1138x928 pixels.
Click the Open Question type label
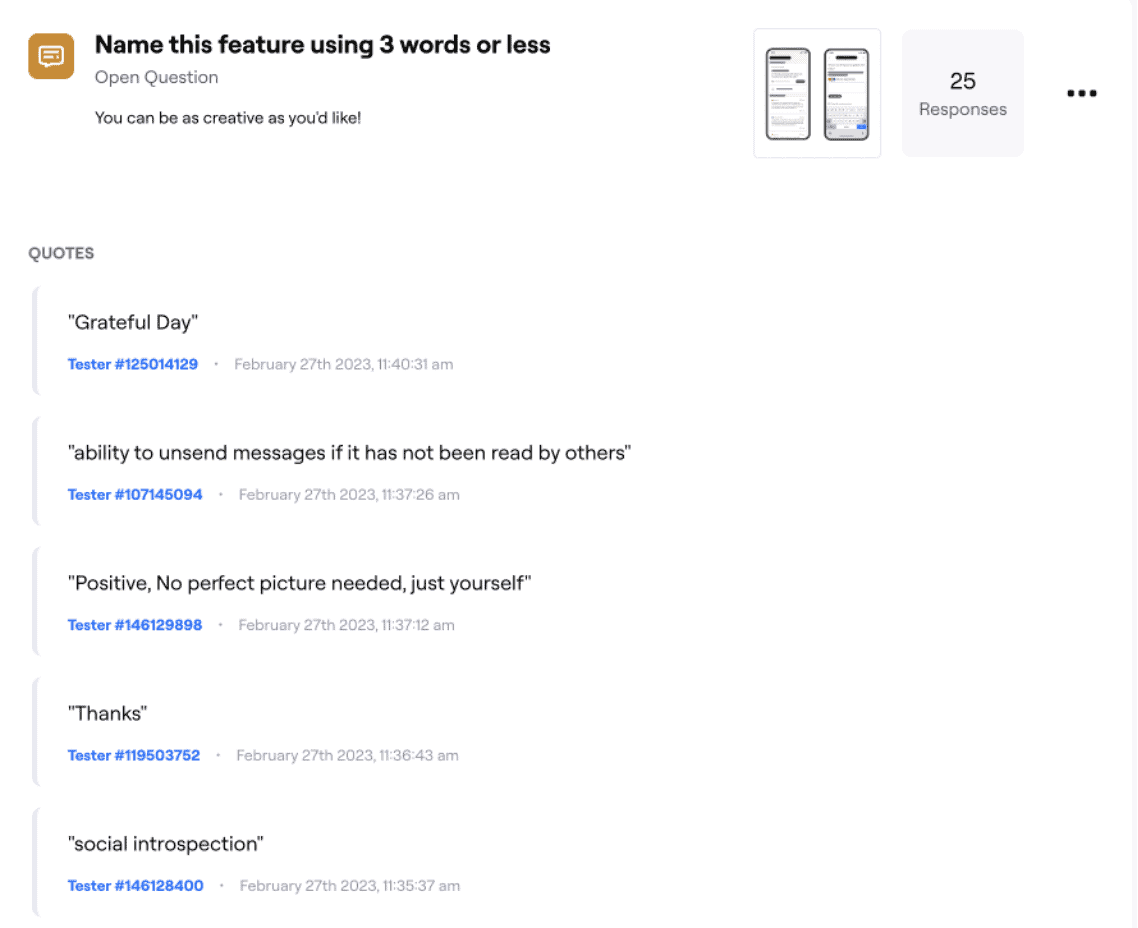tap(156, 78)
